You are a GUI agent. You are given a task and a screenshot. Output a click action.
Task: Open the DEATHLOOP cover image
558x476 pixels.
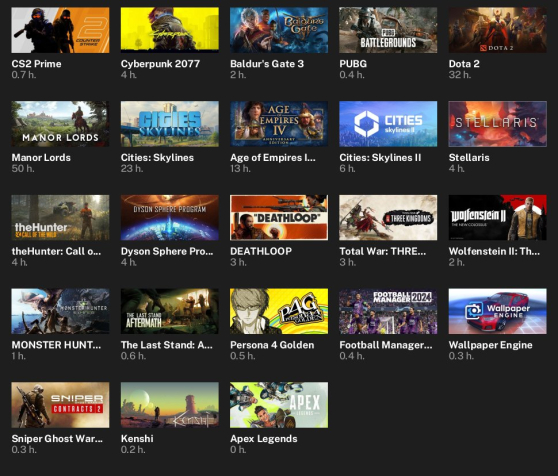pyautogui.click(x=279, y=217)
